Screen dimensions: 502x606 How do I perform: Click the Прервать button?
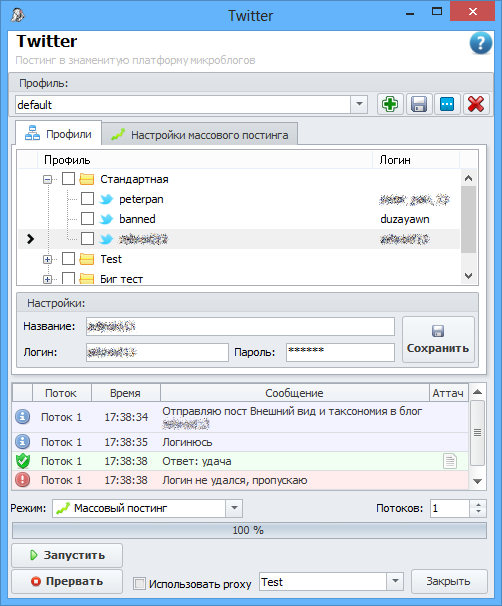coord(67,581)
